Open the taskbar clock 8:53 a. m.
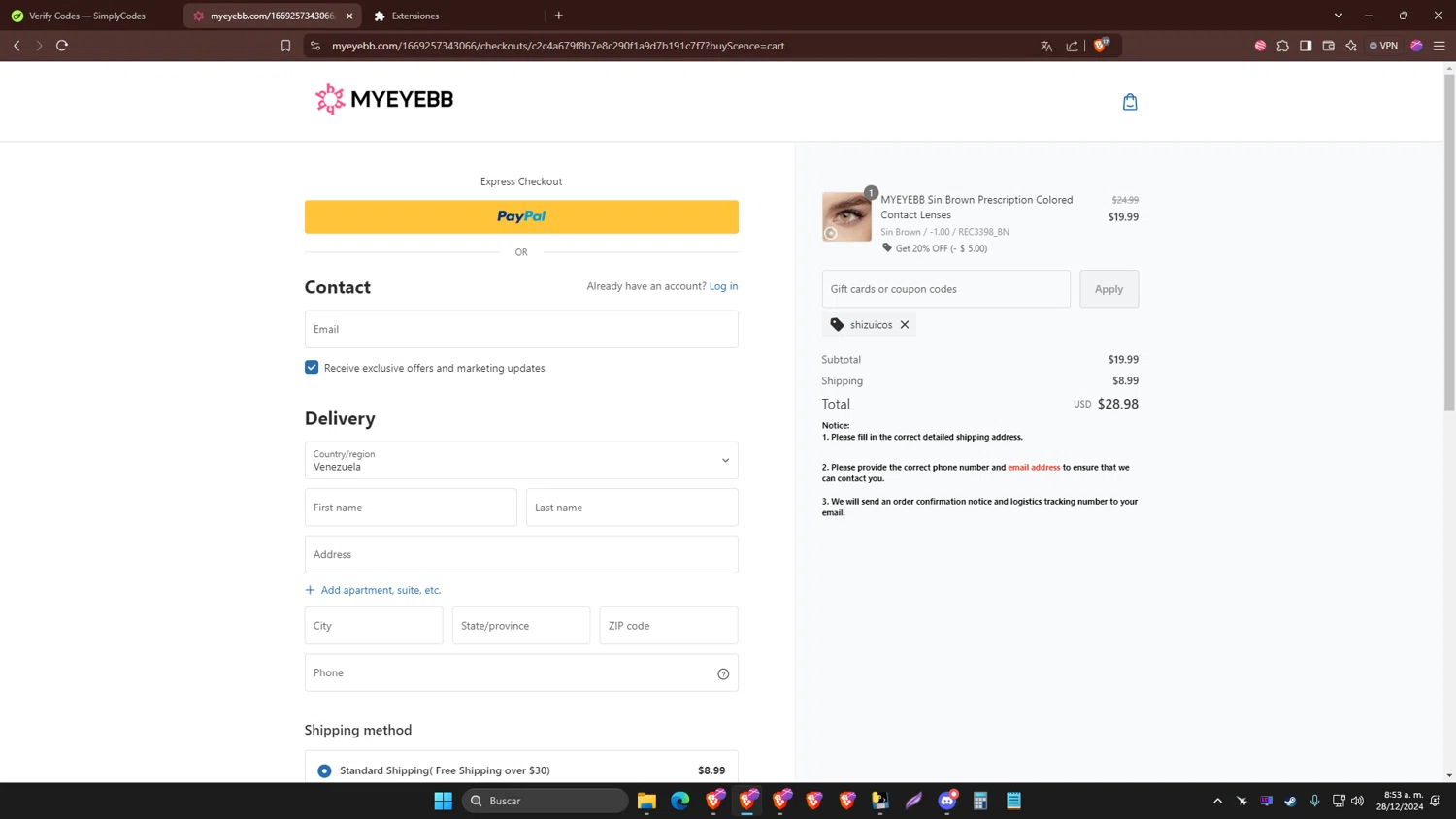1456x819 pixels. pos(1399,801)
